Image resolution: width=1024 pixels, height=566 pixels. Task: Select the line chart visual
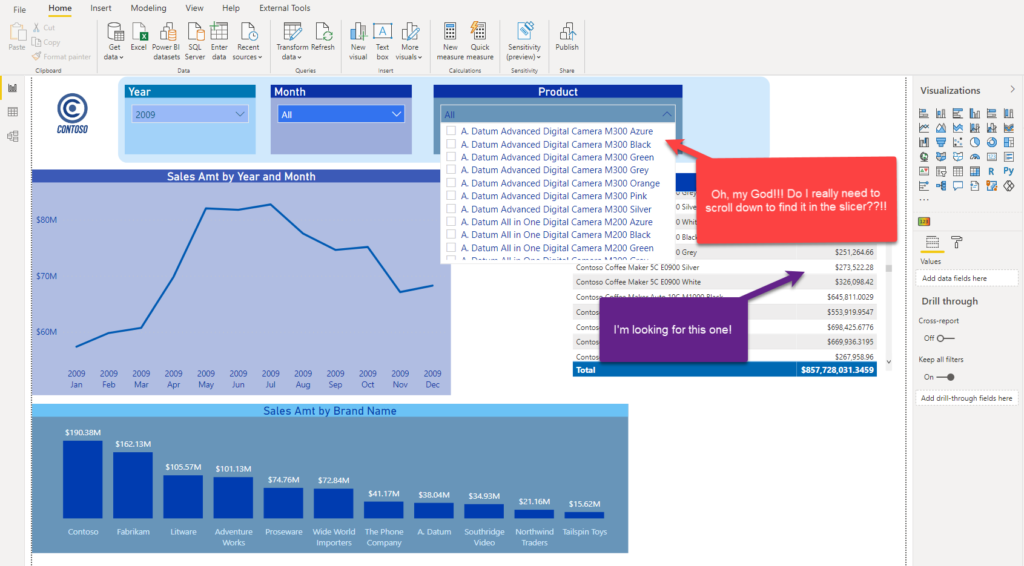(924, 127)
